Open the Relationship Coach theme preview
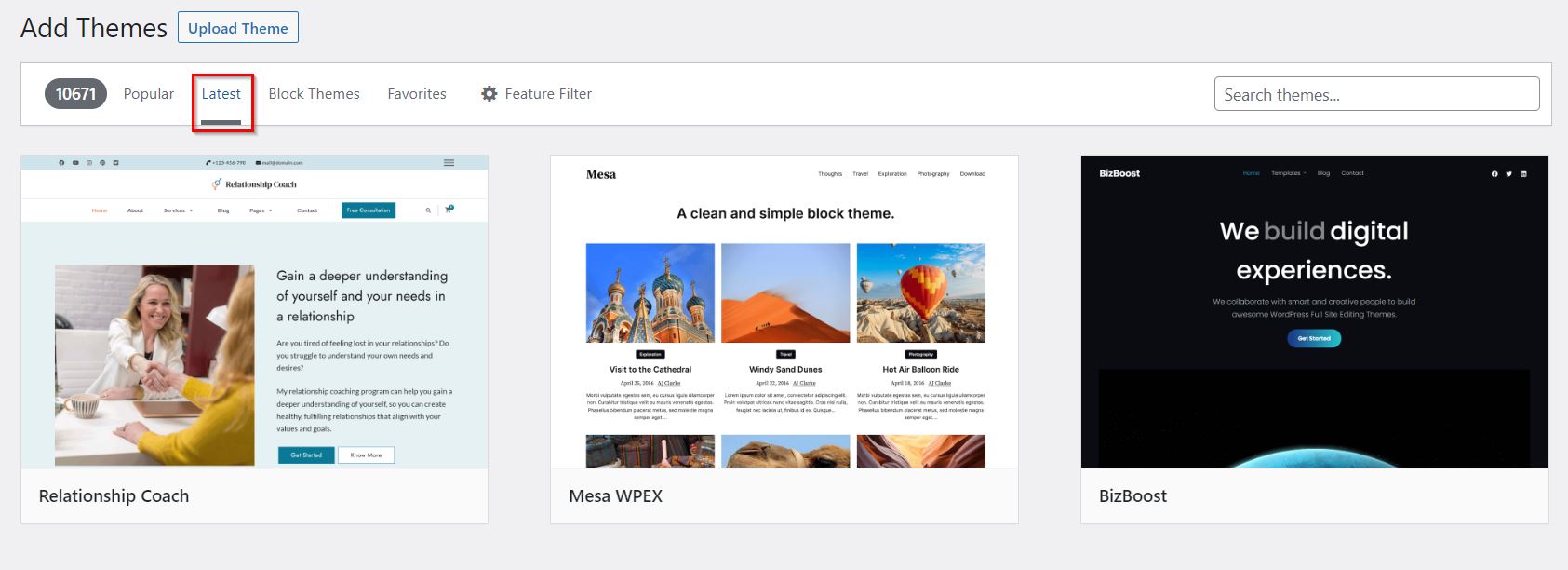1568x570 pixels. tap(254, 312)
